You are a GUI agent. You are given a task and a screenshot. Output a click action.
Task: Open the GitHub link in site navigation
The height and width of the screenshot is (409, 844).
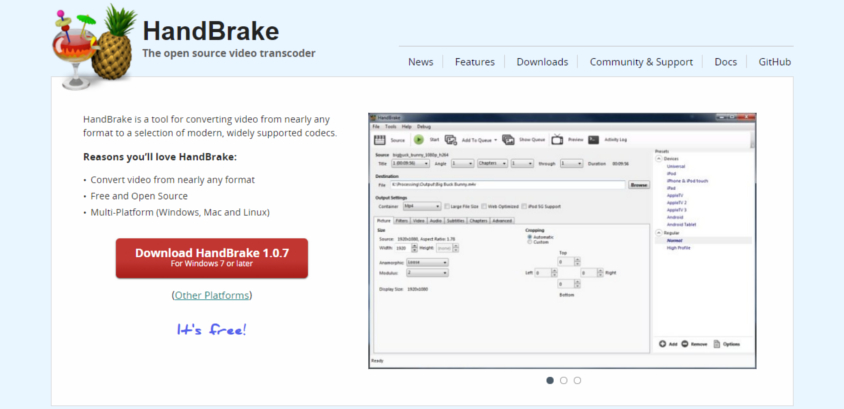[x=775, y=62]
